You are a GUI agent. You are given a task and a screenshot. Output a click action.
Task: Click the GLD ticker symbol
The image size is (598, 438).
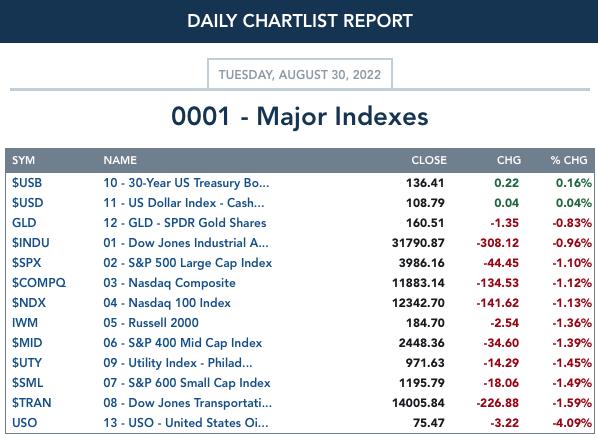(24, 223)
